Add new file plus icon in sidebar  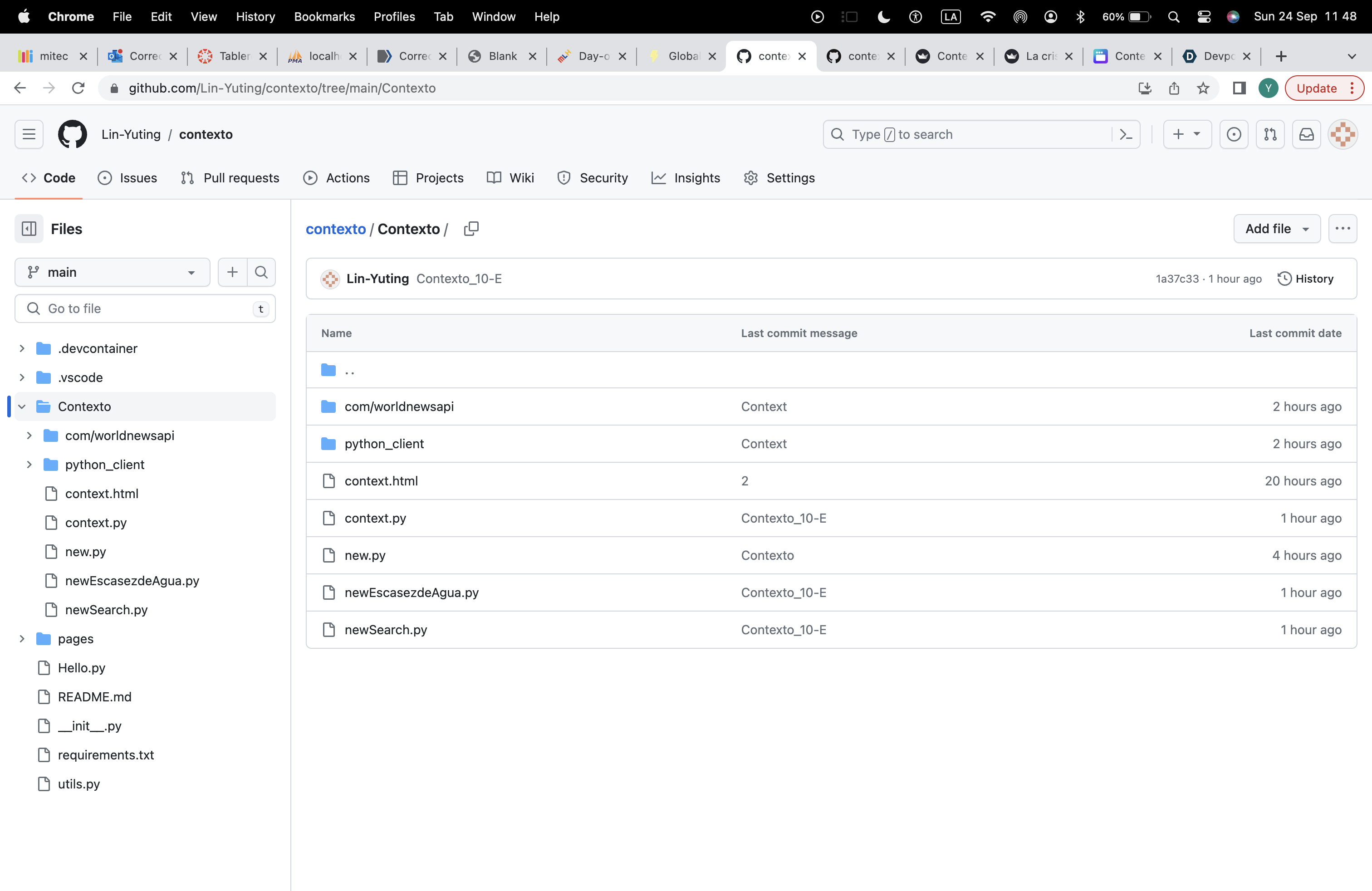click(232, 272)
